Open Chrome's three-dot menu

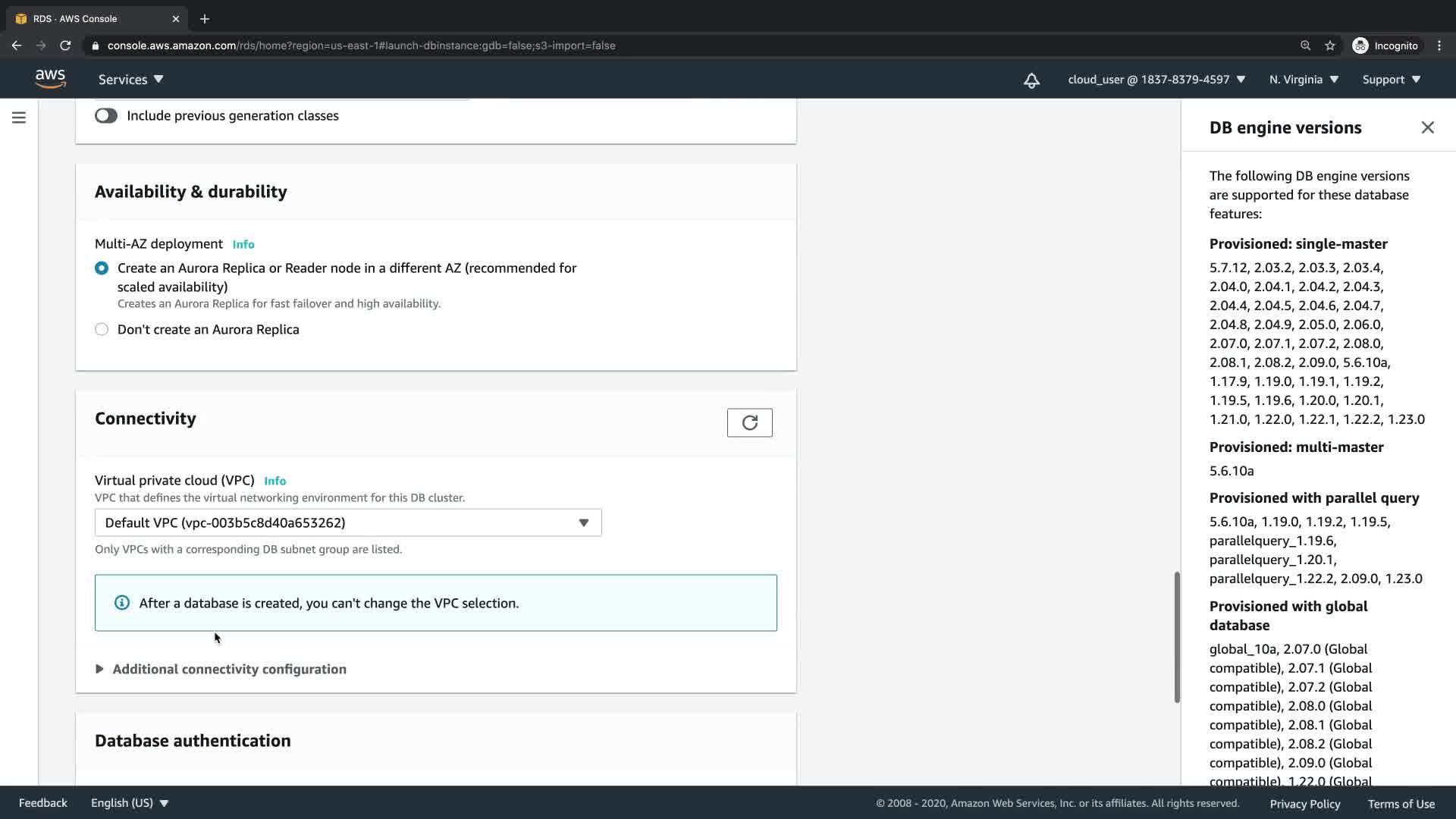point(1439,45)
